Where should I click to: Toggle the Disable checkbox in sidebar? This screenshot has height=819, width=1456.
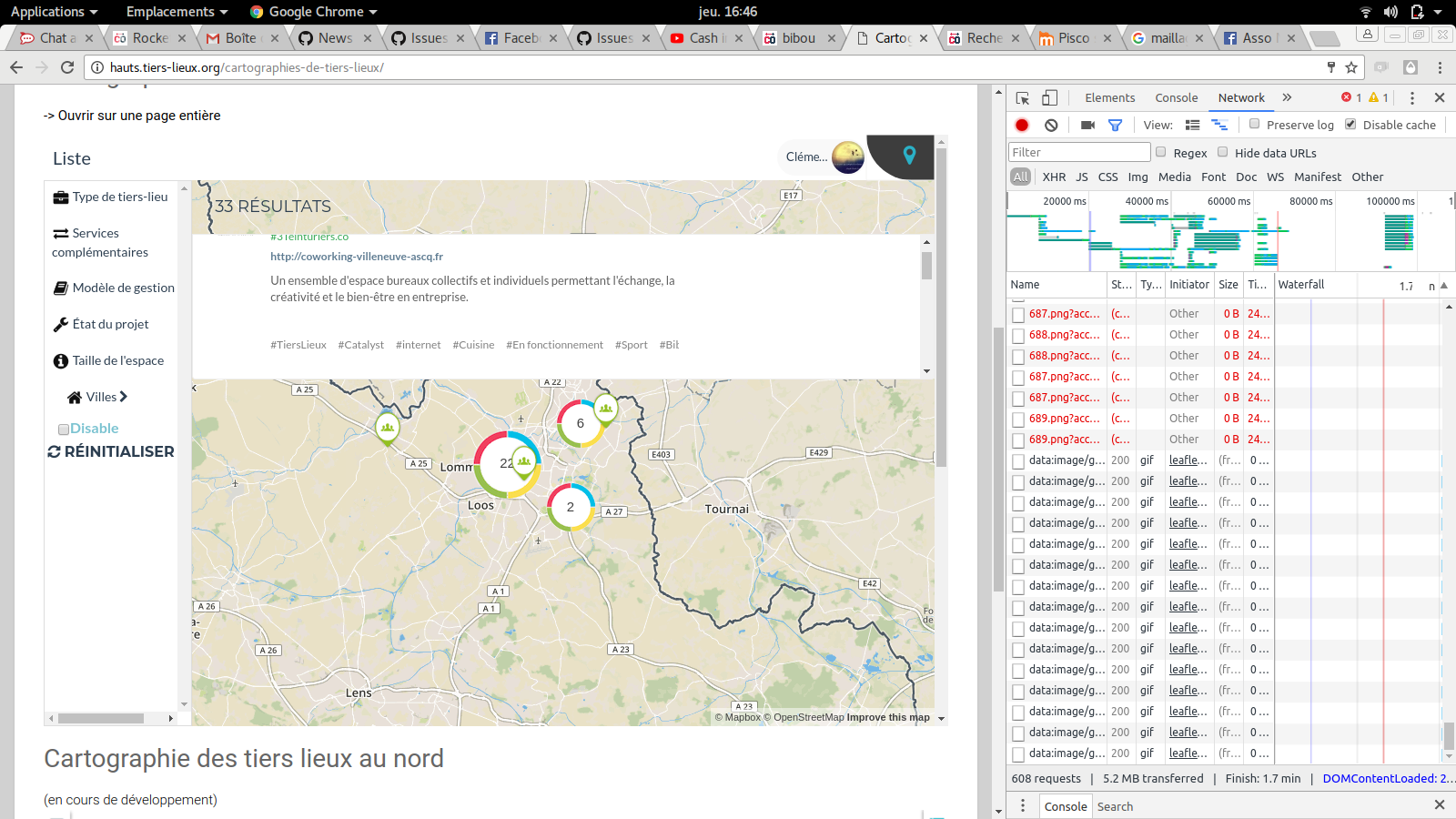click(x=64, y=430)
